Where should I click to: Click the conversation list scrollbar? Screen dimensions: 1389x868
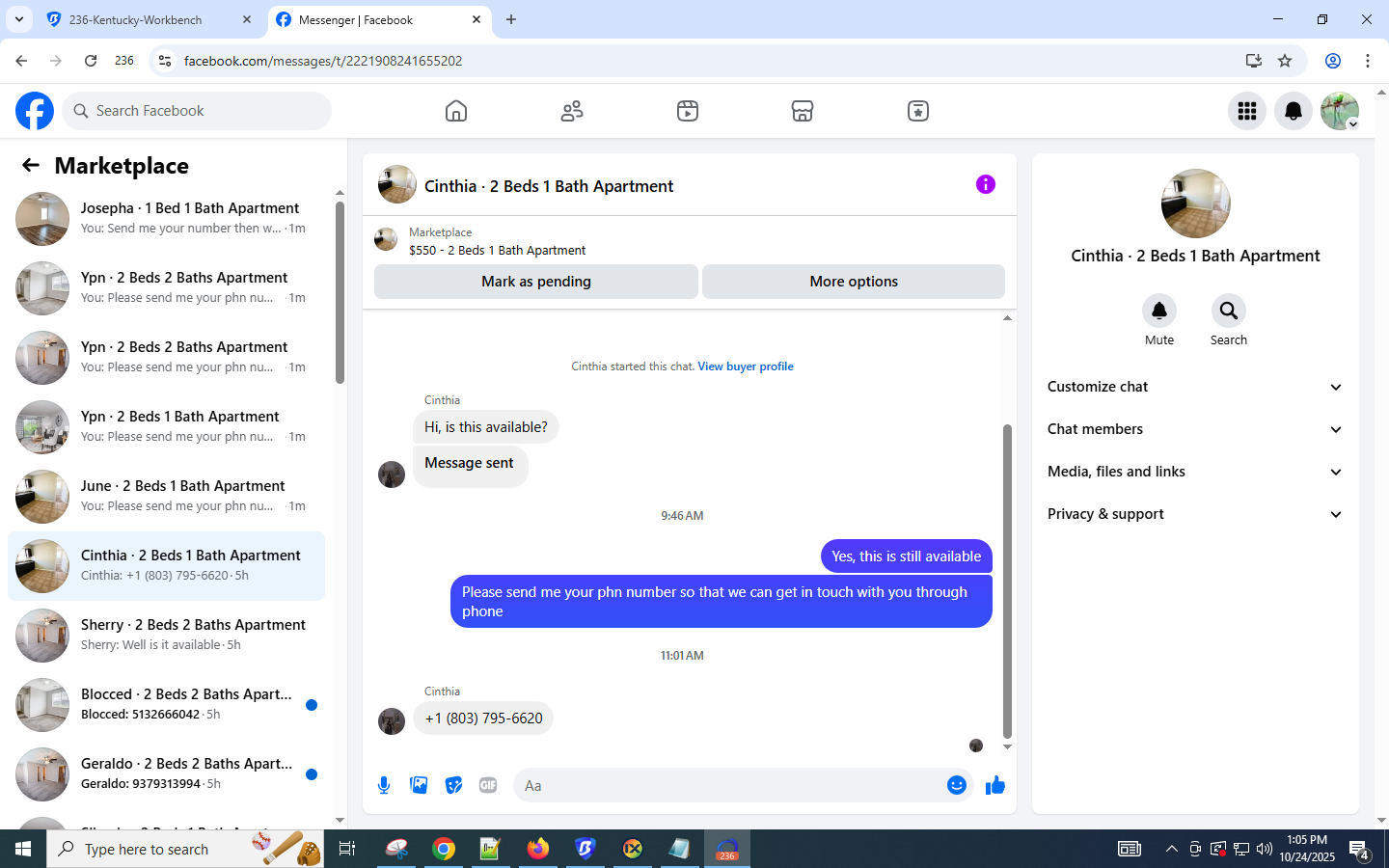click(x=340, y=293)
